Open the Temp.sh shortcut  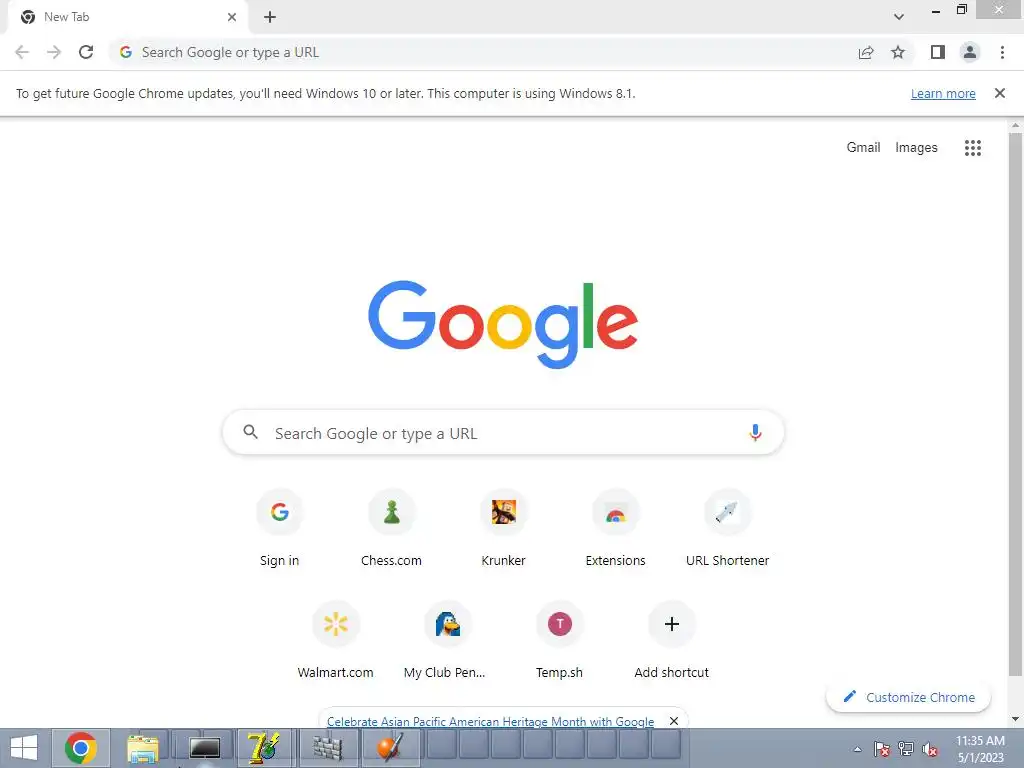click(560, 641)
